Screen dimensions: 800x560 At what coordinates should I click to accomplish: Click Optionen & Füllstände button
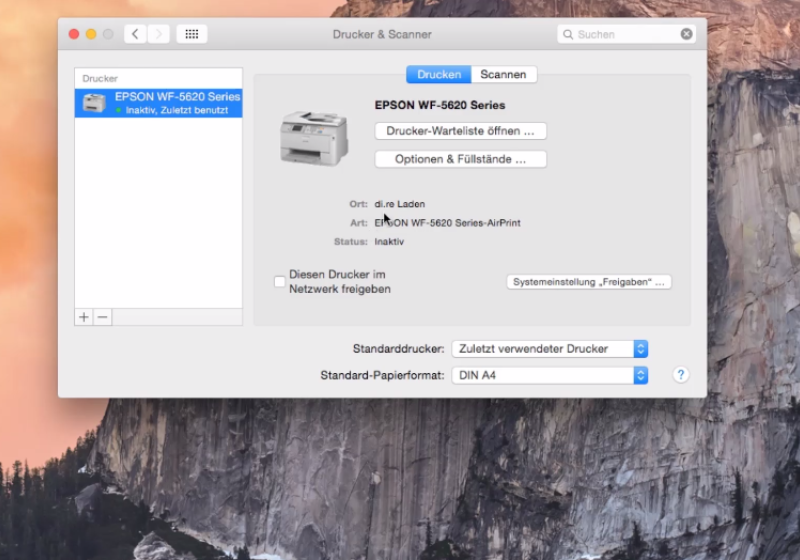tap(460, 159)
